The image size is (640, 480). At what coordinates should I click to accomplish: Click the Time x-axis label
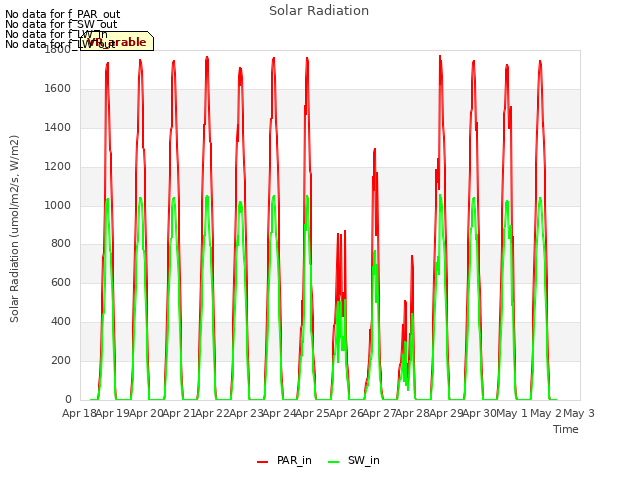point(566,429)
